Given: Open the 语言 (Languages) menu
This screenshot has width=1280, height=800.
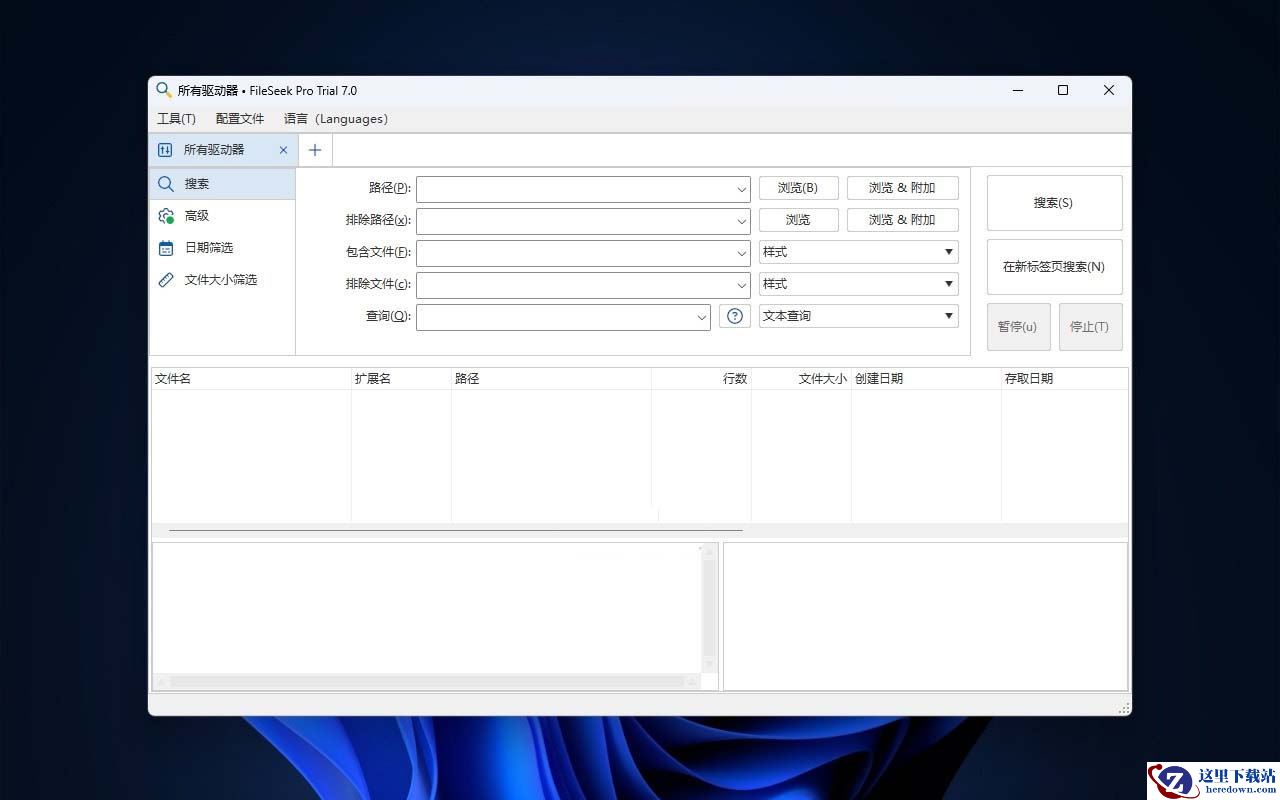Looking at the screenshot, I should 336,119.
